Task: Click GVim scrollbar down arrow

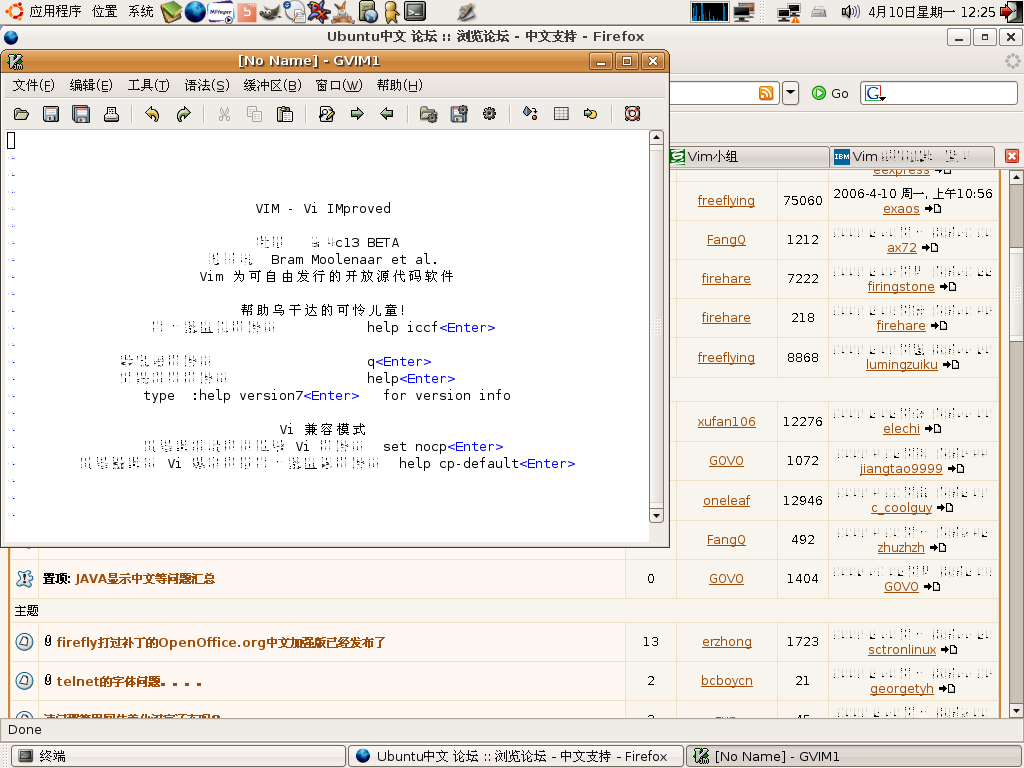Action: [656, 515]
